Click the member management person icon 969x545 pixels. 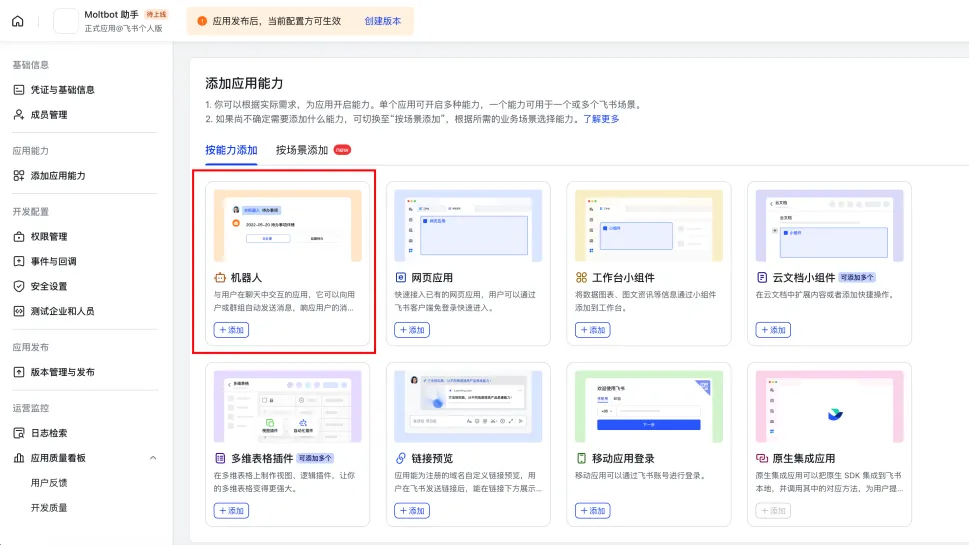click(x=19, y=114)
